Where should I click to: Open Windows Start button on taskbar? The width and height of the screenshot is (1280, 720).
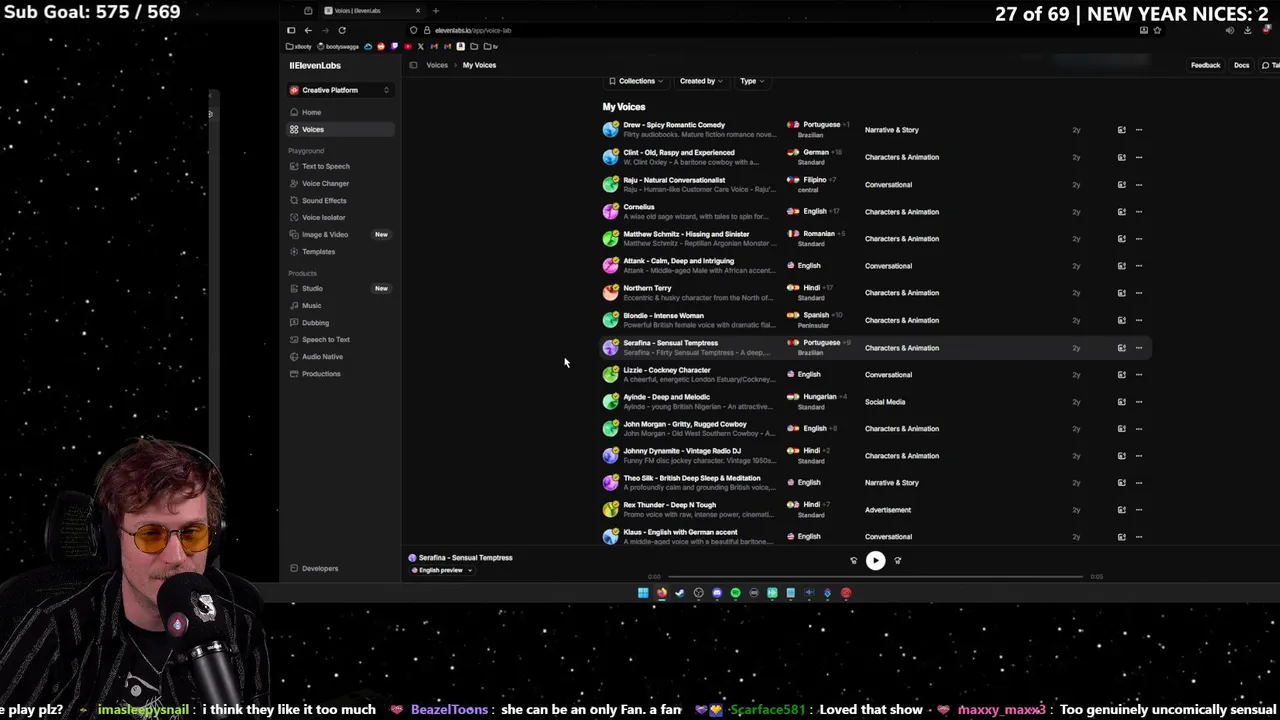pyautogui.click(x=643, y=593)
